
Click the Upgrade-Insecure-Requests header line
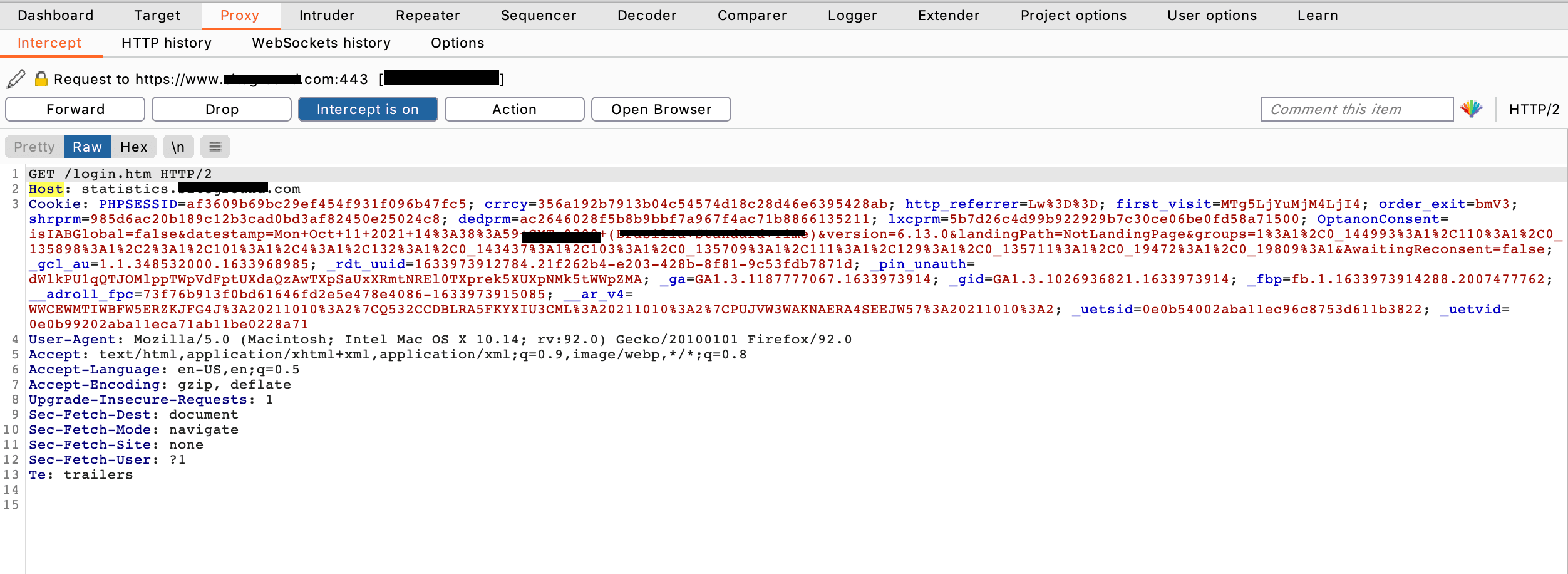[151, 399]
